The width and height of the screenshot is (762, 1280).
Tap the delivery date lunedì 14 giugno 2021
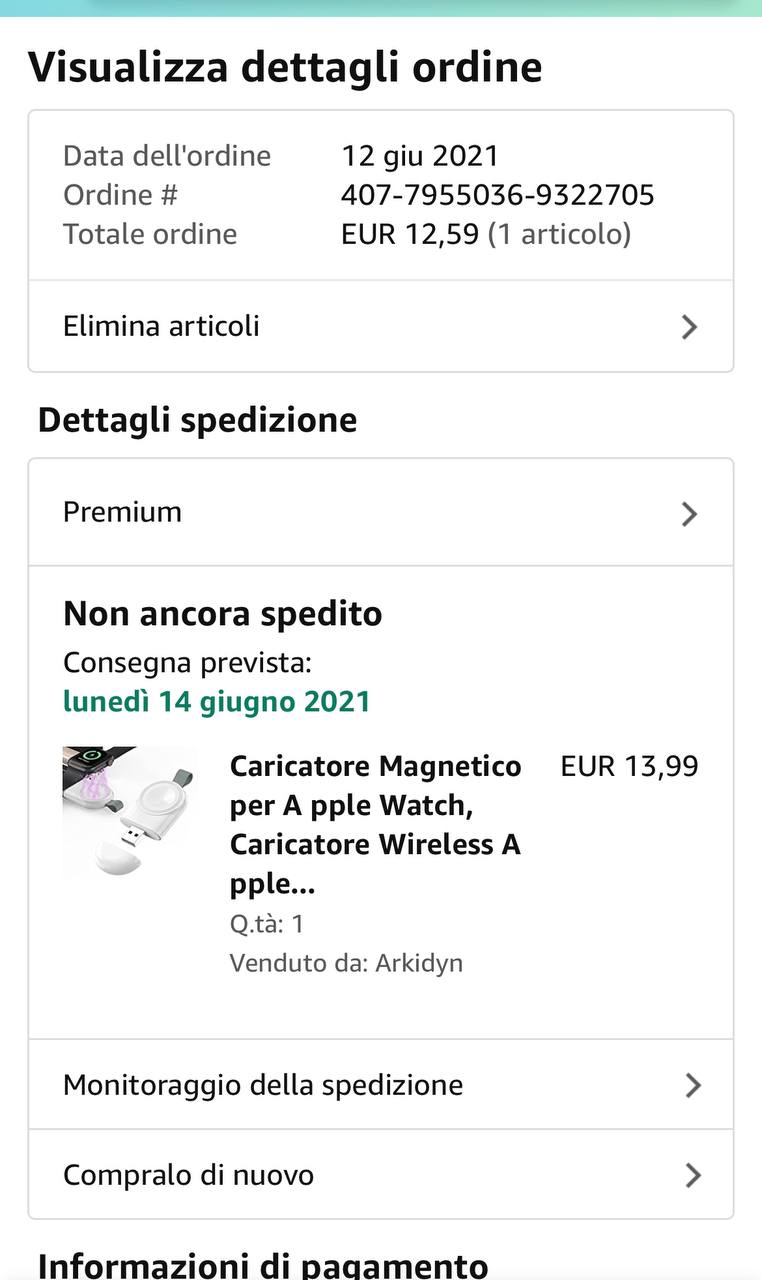pos(216,701)
